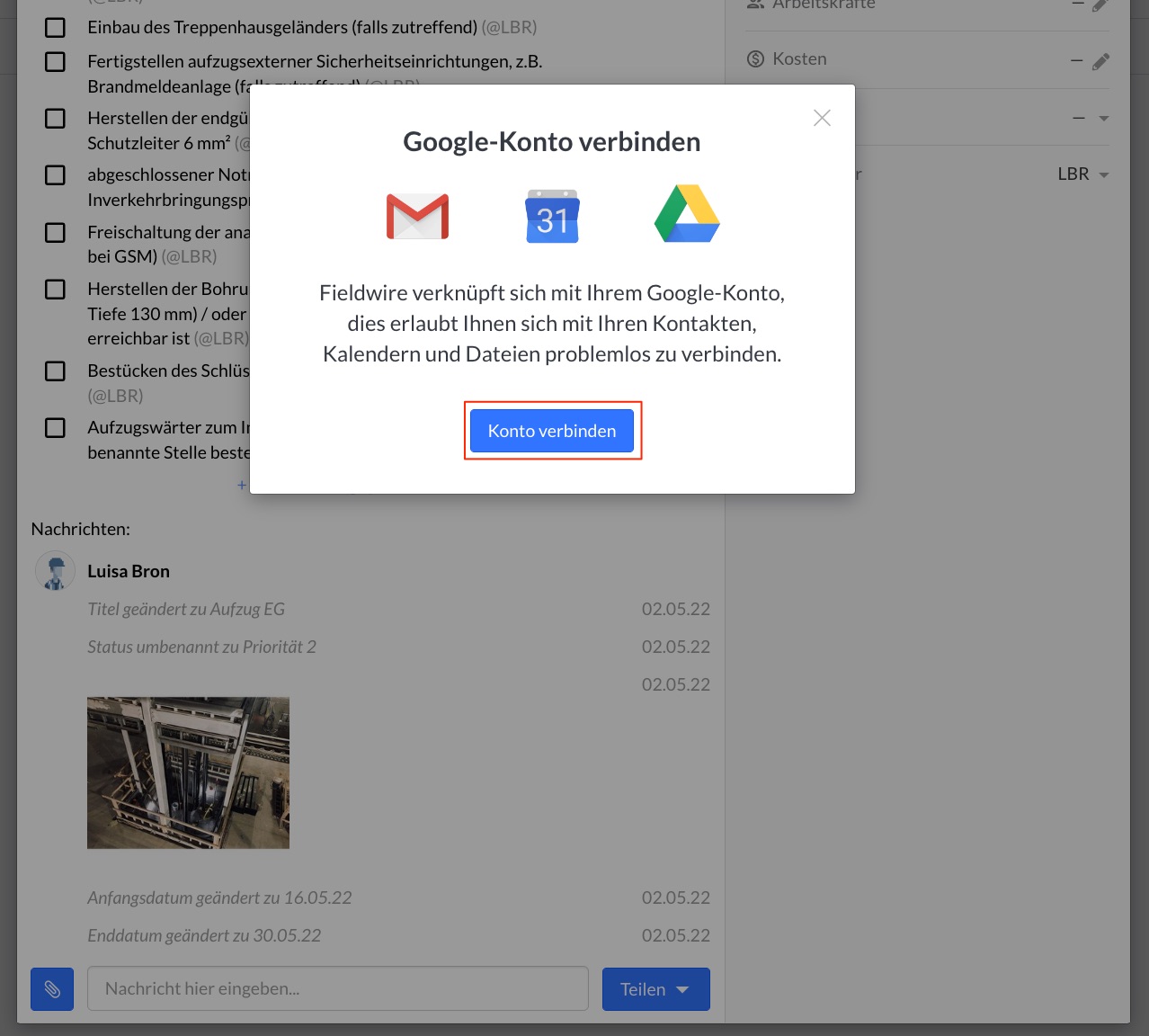Click Titel geändert zu Aufzug EG message
Screen dimensions: 1149x1036
[186, 609]
